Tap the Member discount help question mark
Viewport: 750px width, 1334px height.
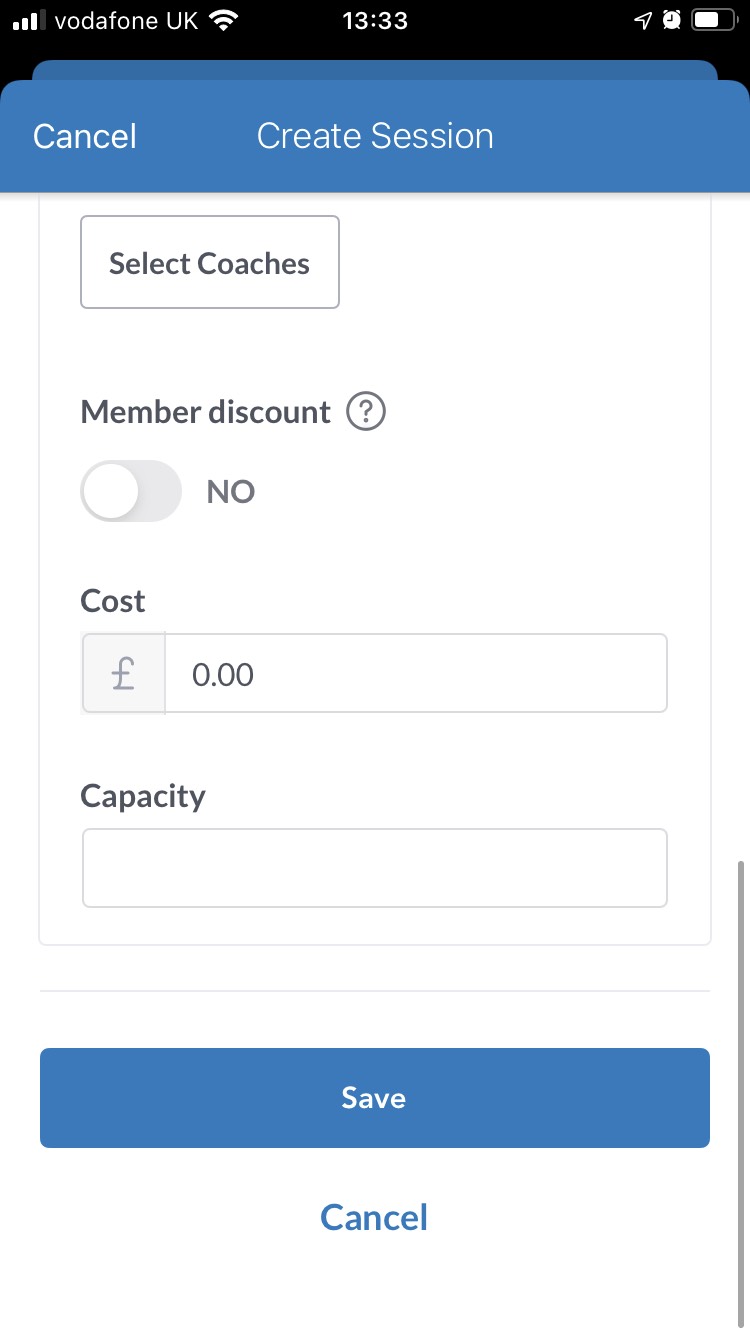coord(366,412)
